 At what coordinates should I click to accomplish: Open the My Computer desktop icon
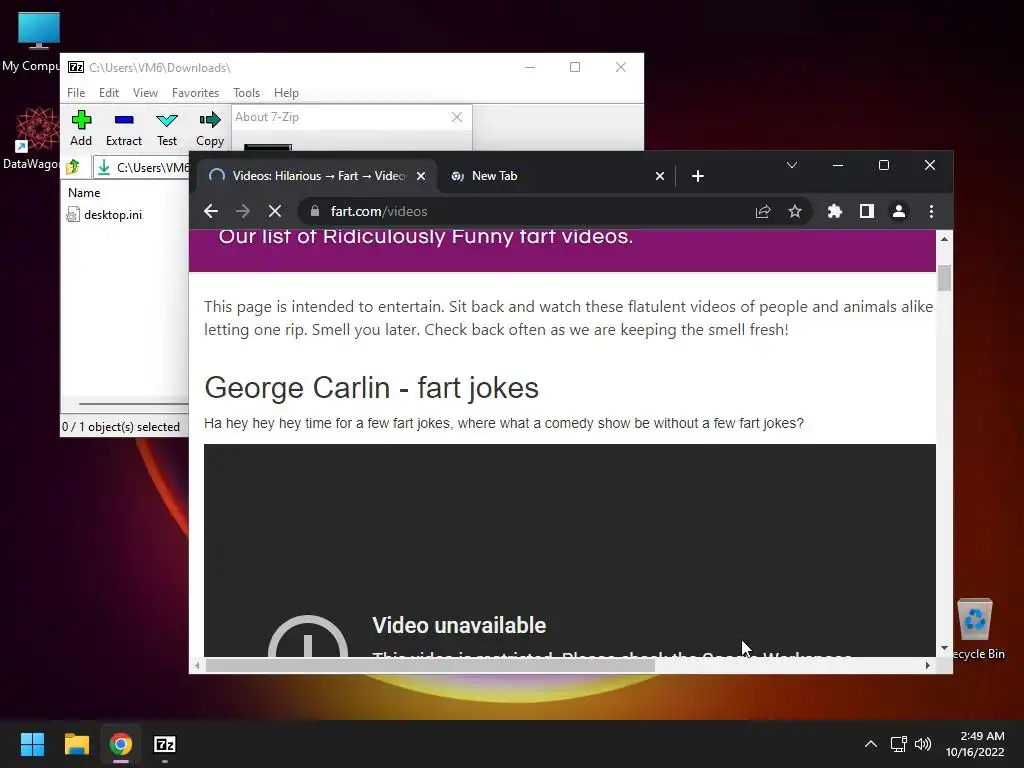pyautogui.click(x=38, y=40)
